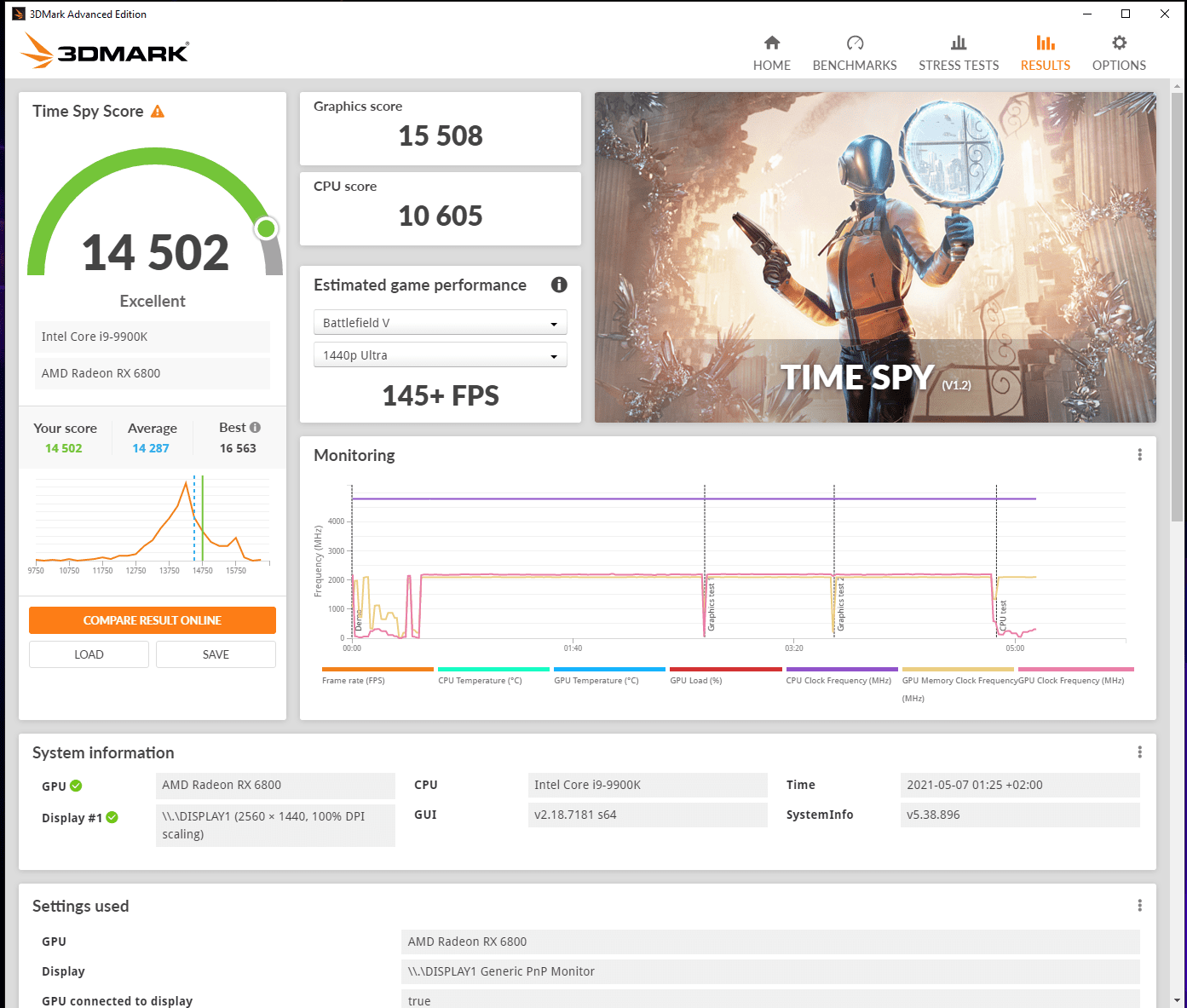Click the GUI version v2.18.7181 s64
Image resolution: width=1187 pixels, height=1008 pixels.
click(648, 815)
